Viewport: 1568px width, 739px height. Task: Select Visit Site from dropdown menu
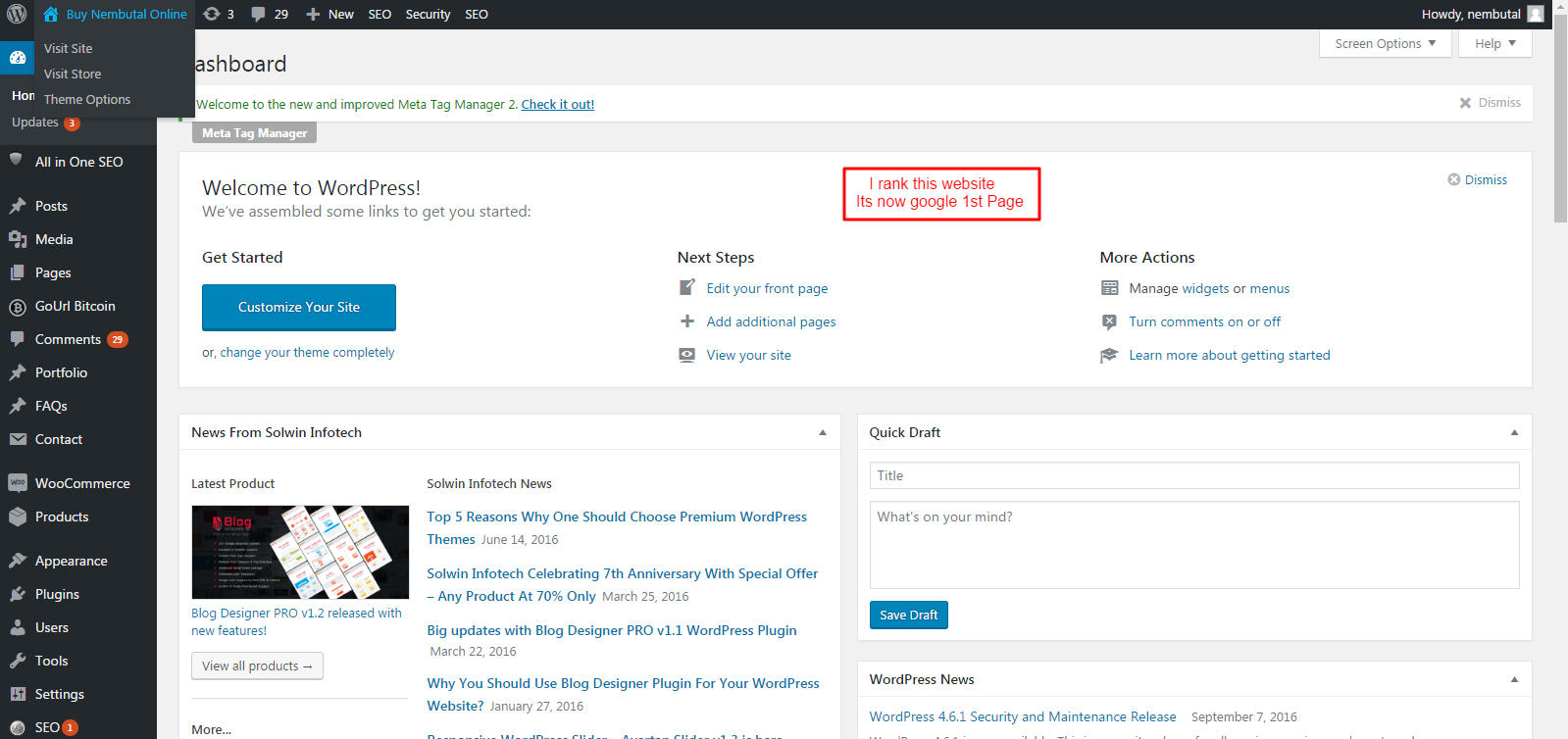pos(68,48)
